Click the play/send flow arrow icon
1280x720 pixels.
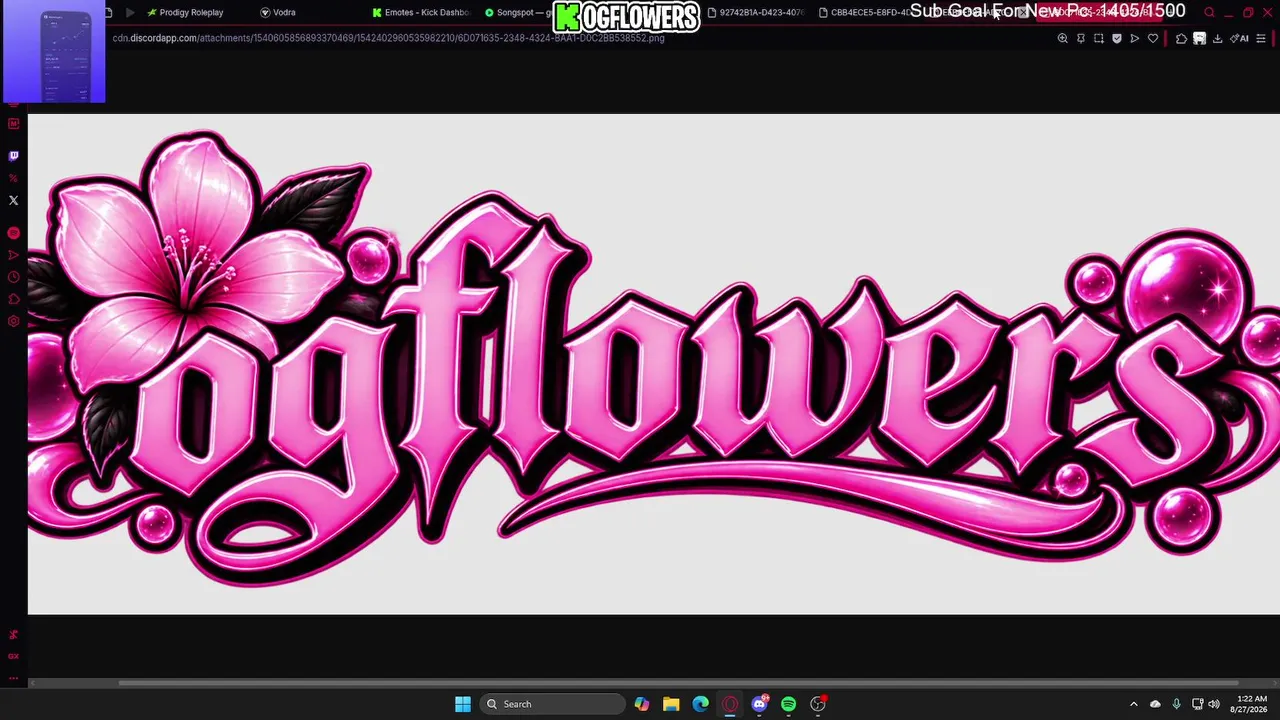1135,38
